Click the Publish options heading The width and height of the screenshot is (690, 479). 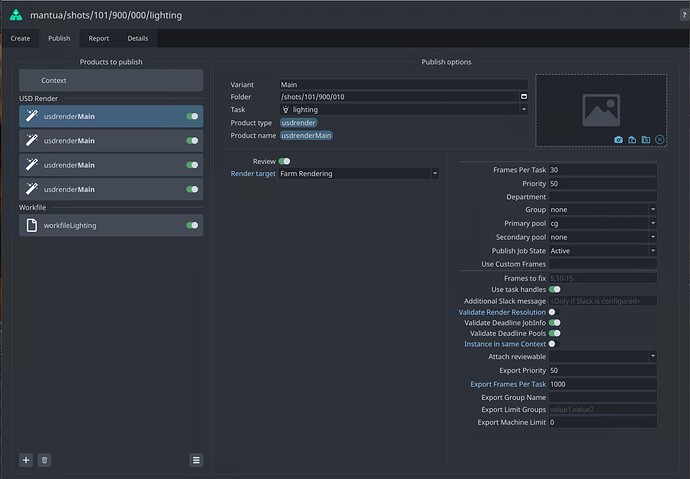[446, 62]
